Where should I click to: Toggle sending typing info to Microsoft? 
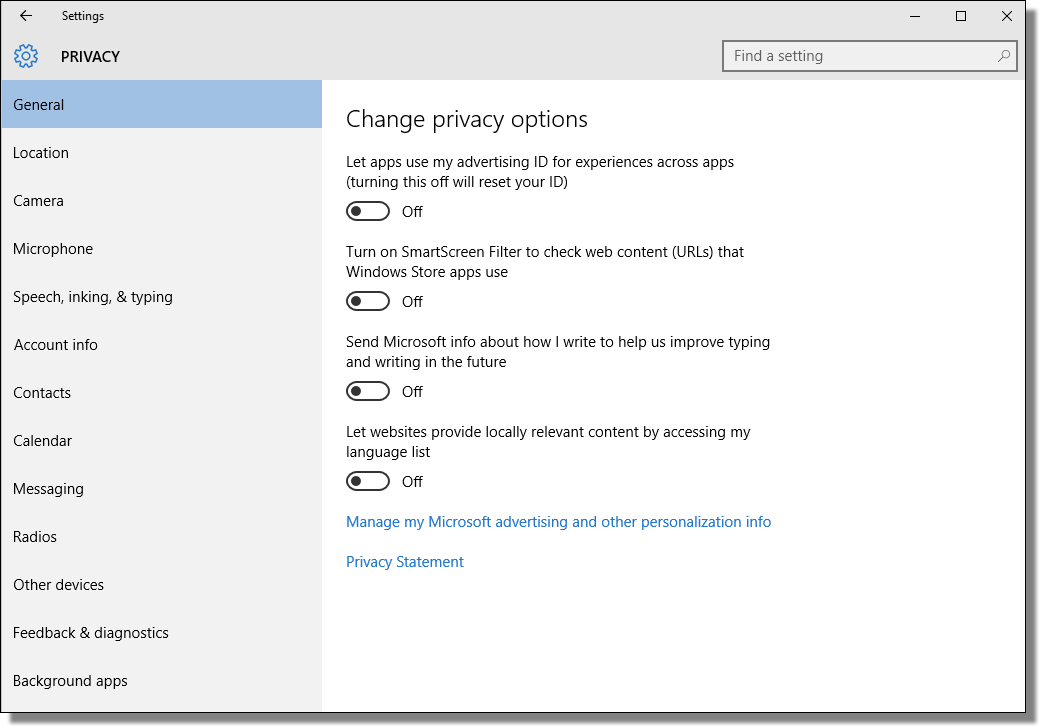368,391
